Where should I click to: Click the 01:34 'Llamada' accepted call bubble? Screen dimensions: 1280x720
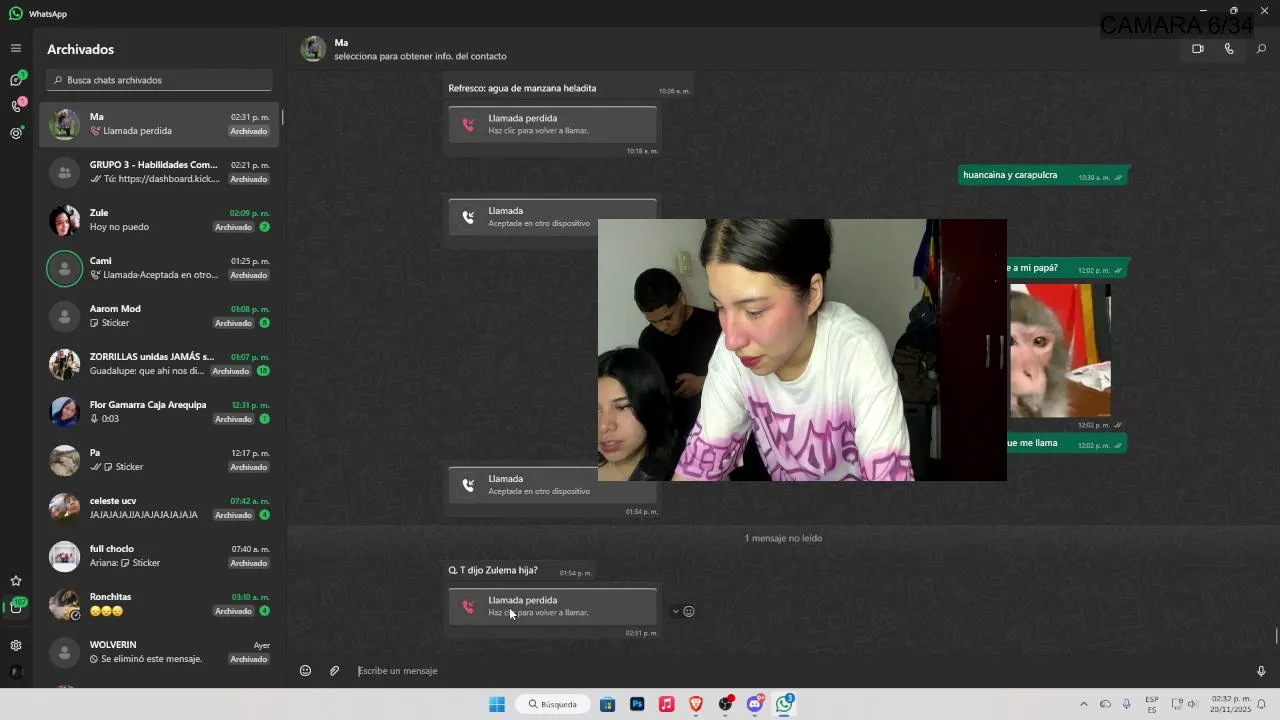[x=553, y=485]
